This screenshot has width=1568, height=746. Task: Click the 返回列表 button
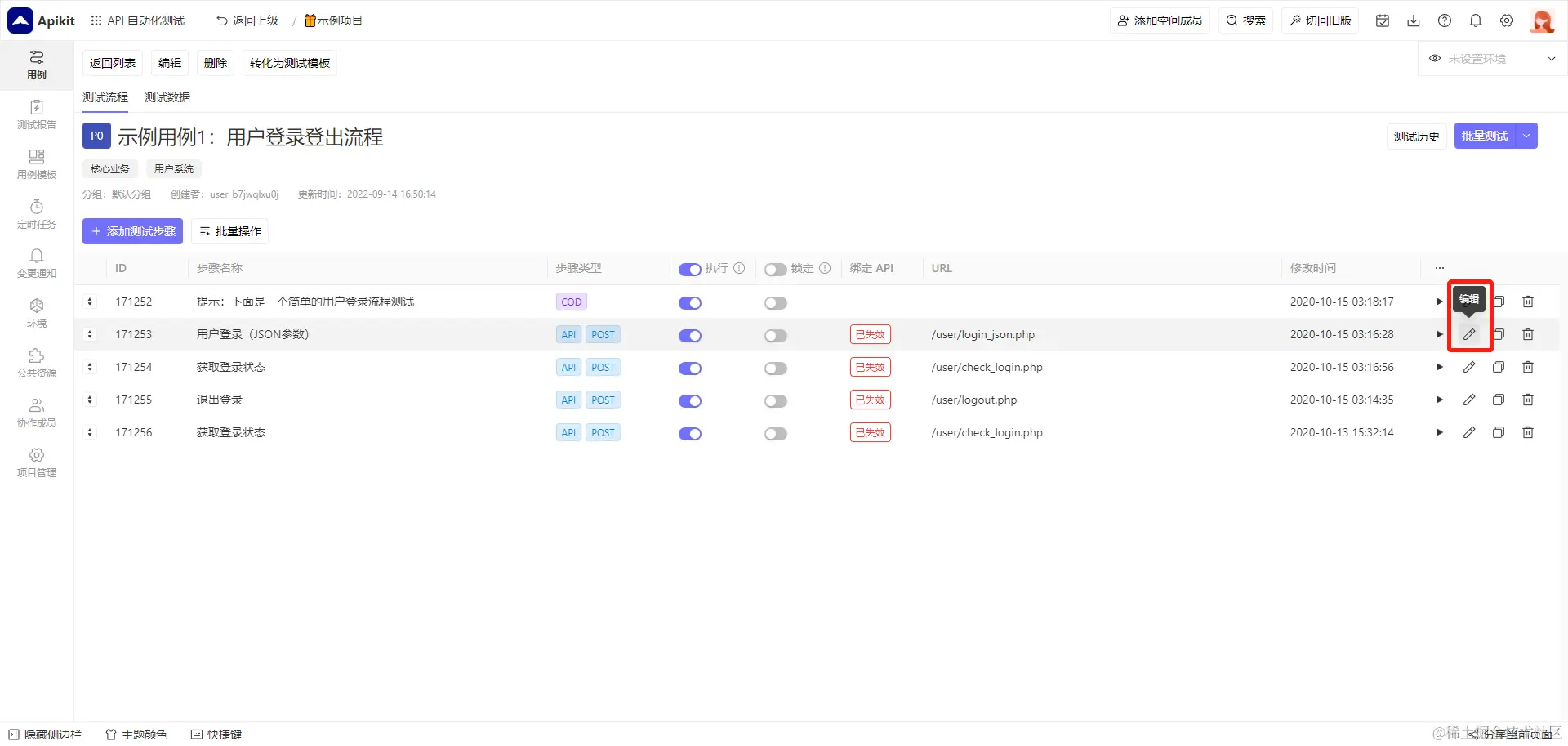click(x=113, y=63)
